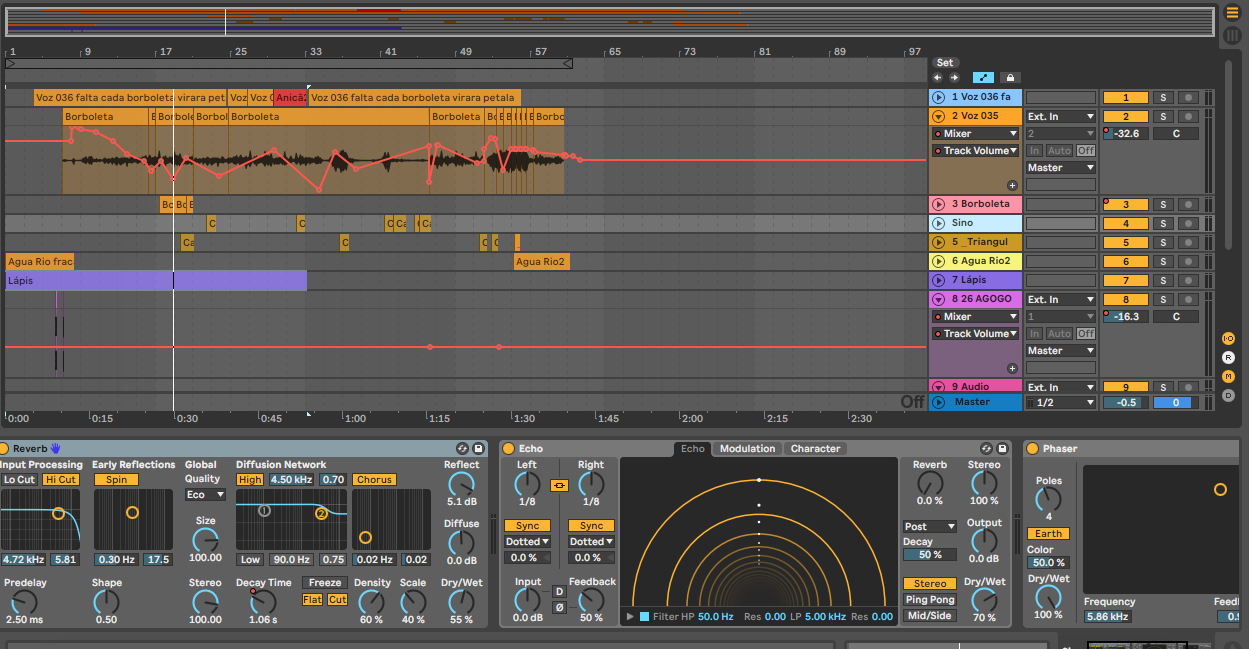Switch to Echo Modulation tab
1249x649 pixels.
click(747, 449)
